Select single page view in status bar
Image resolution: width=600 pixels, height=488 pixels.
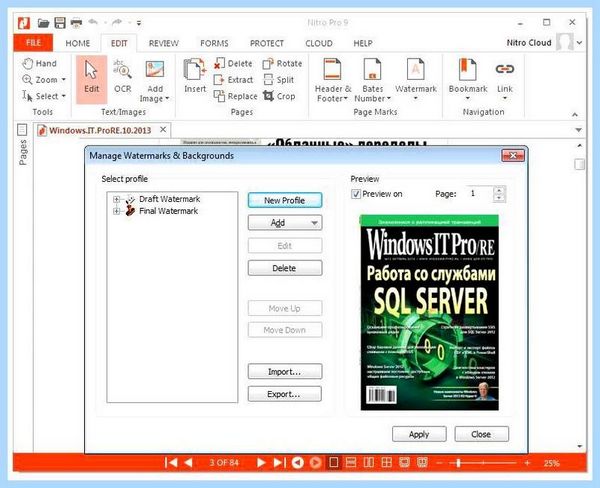click(x=333, y=463)
